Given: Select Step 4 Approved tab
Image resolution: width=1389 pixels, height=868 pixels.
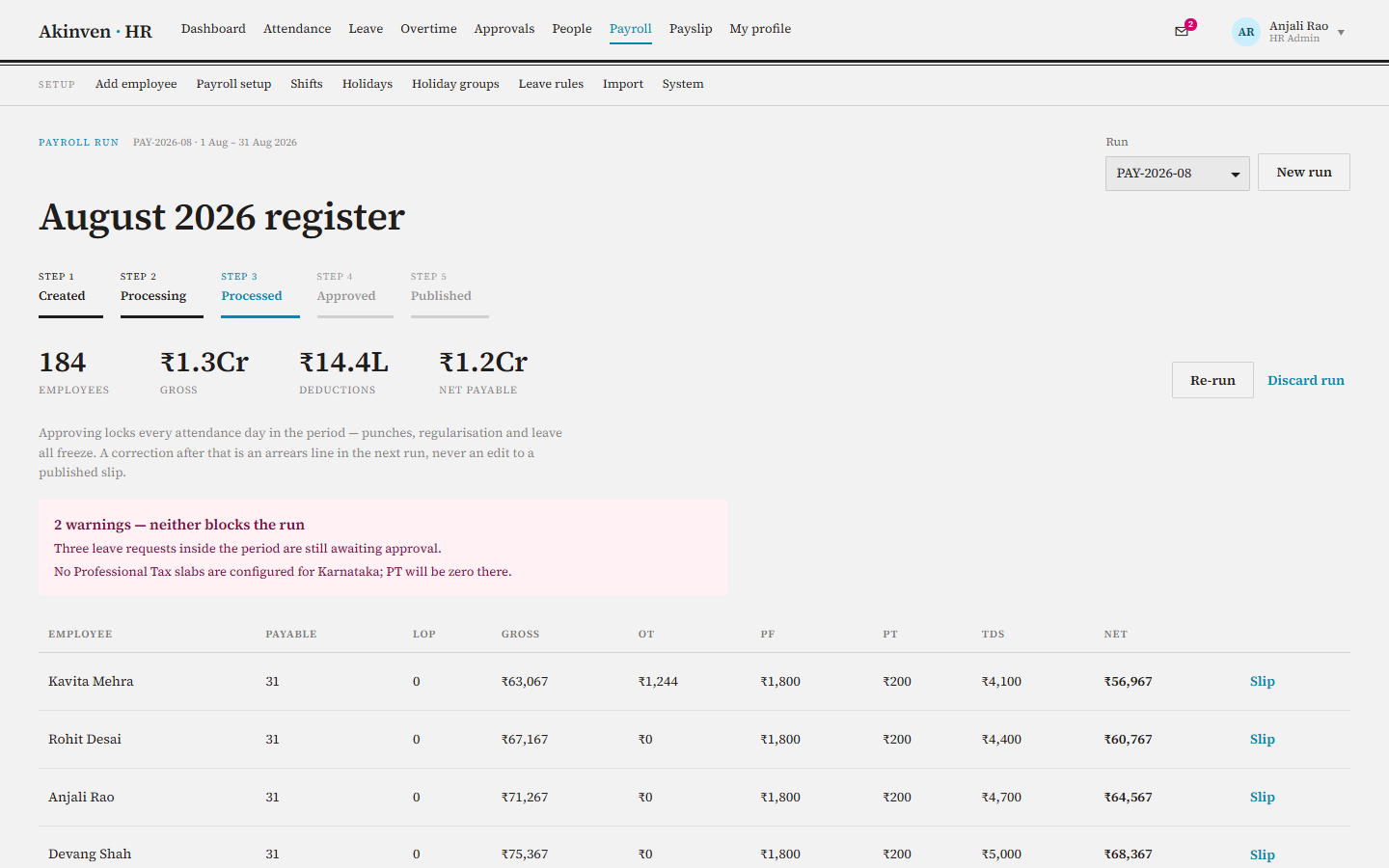Looking at the screenshot, I should [355, 292].
